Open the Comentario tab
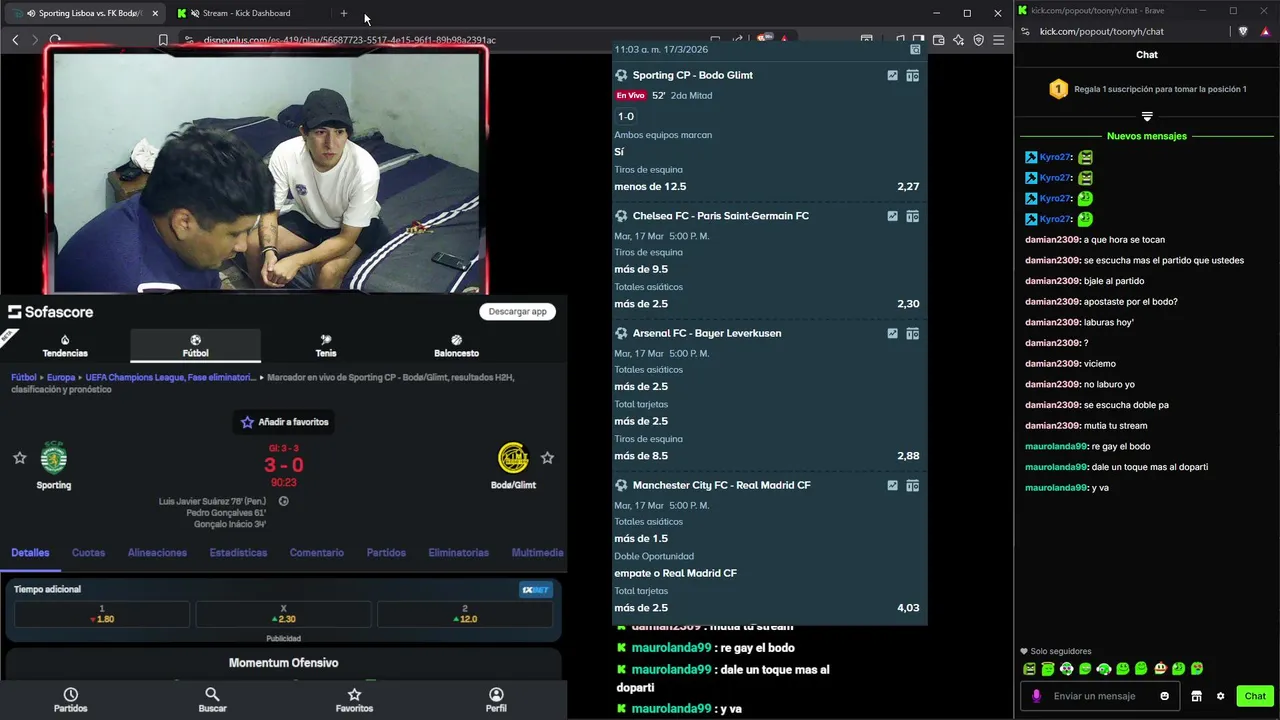The width and height of the screenshot is (1280, 720). coord(316,552)
